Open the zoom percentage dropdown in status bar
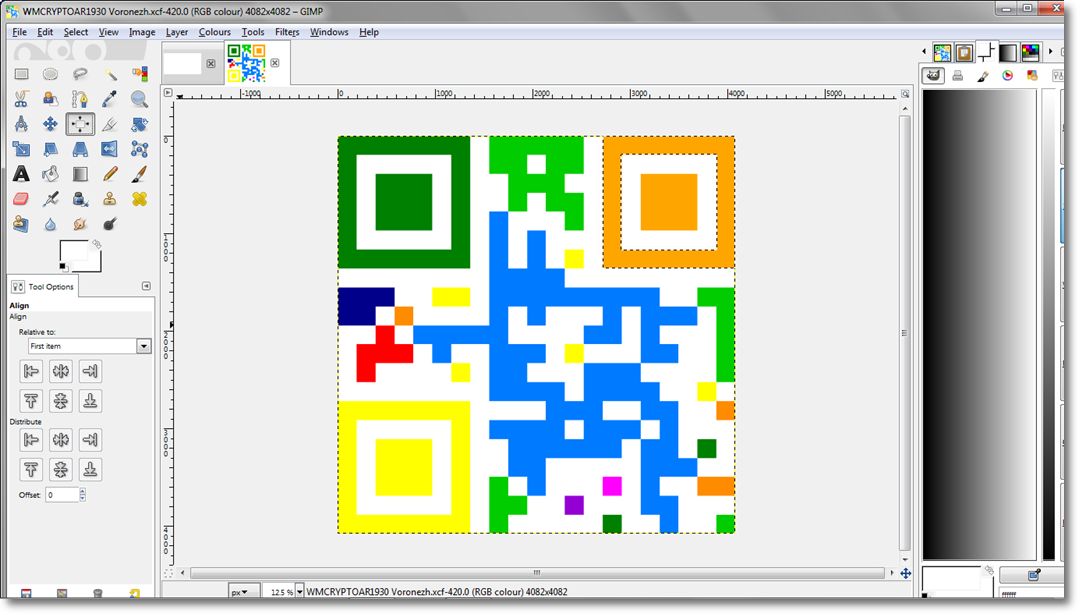 point(300,592)
